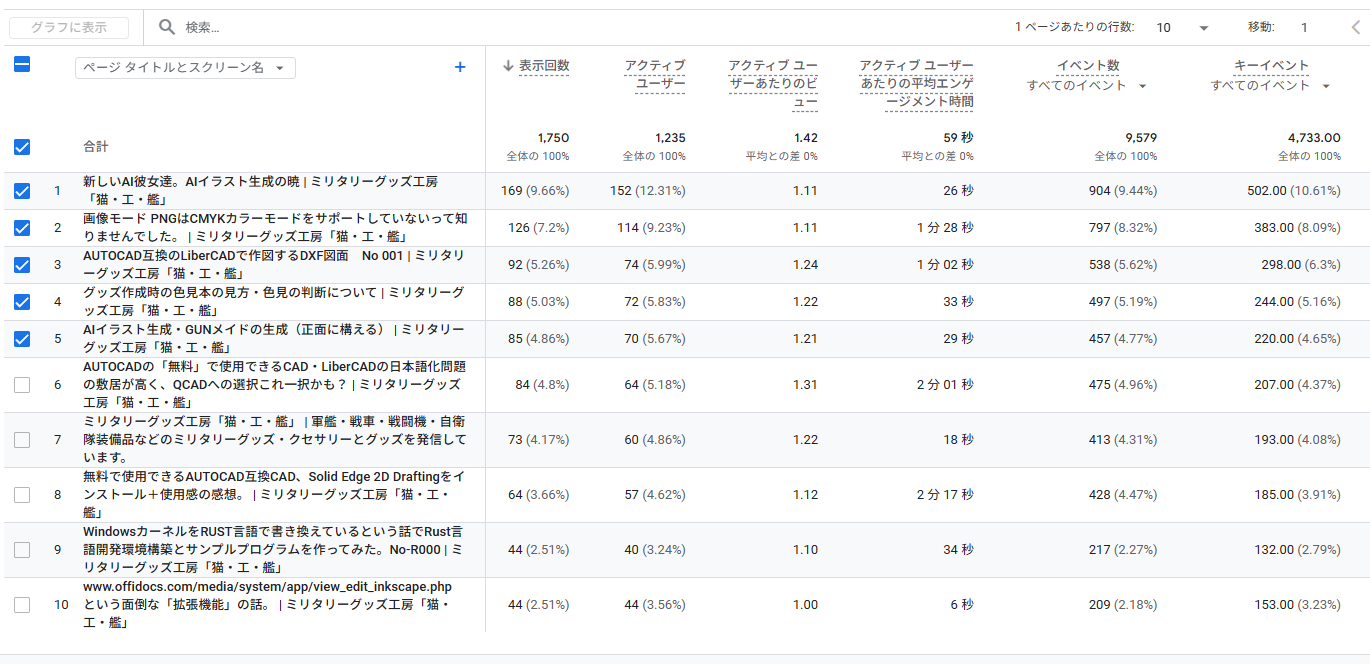Click row title AUTOCADの「無料」で使用できるCAD

pyautogui.click(x=274, y=385)
